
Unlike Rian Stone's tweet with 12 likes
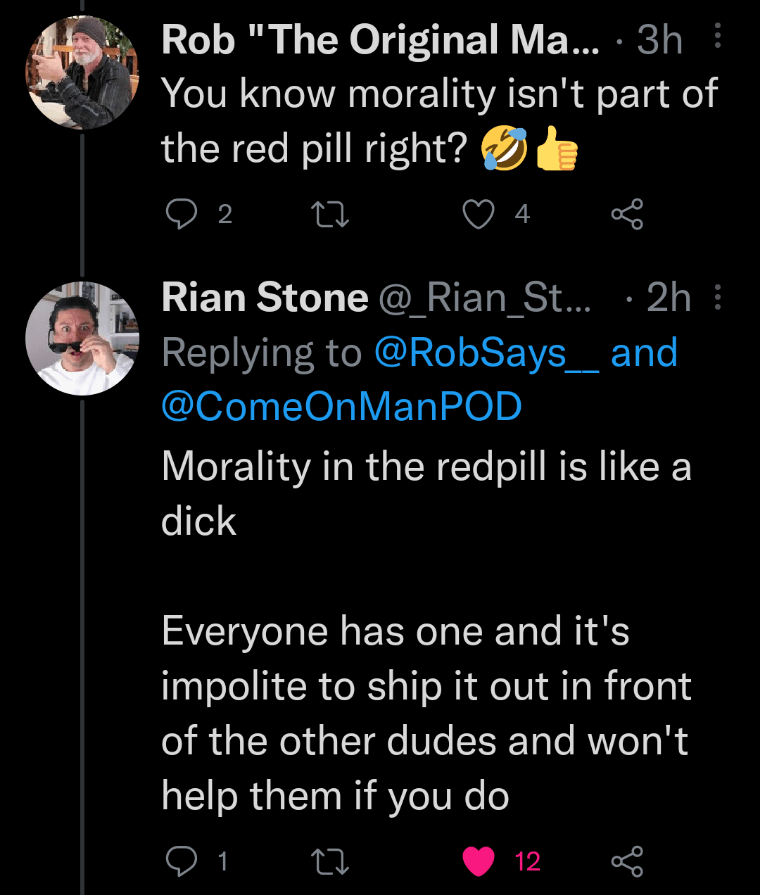[482, 860]
